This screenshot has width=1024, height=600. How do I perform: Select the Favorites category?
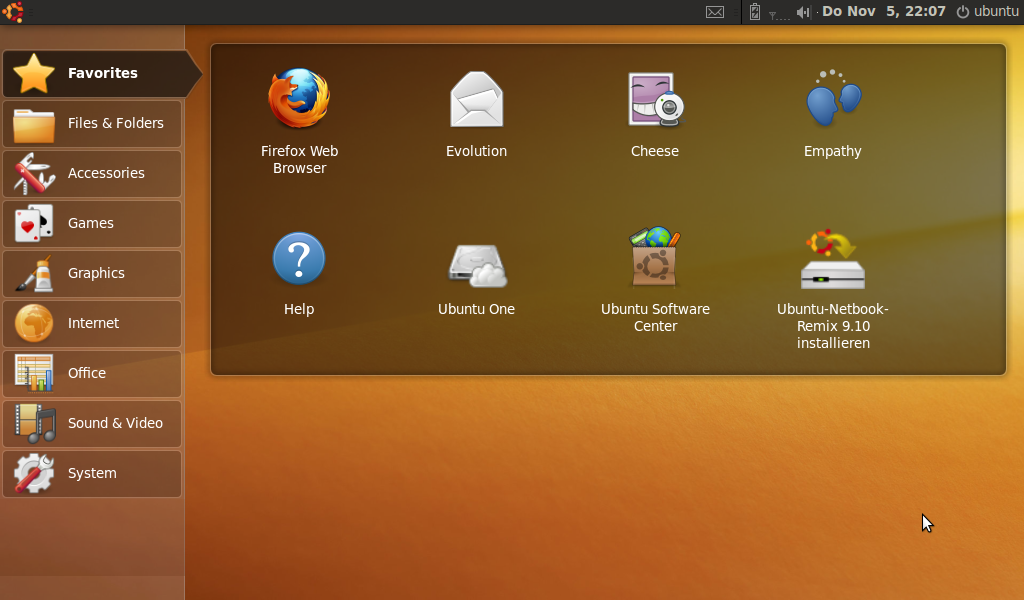coord(101,73)
